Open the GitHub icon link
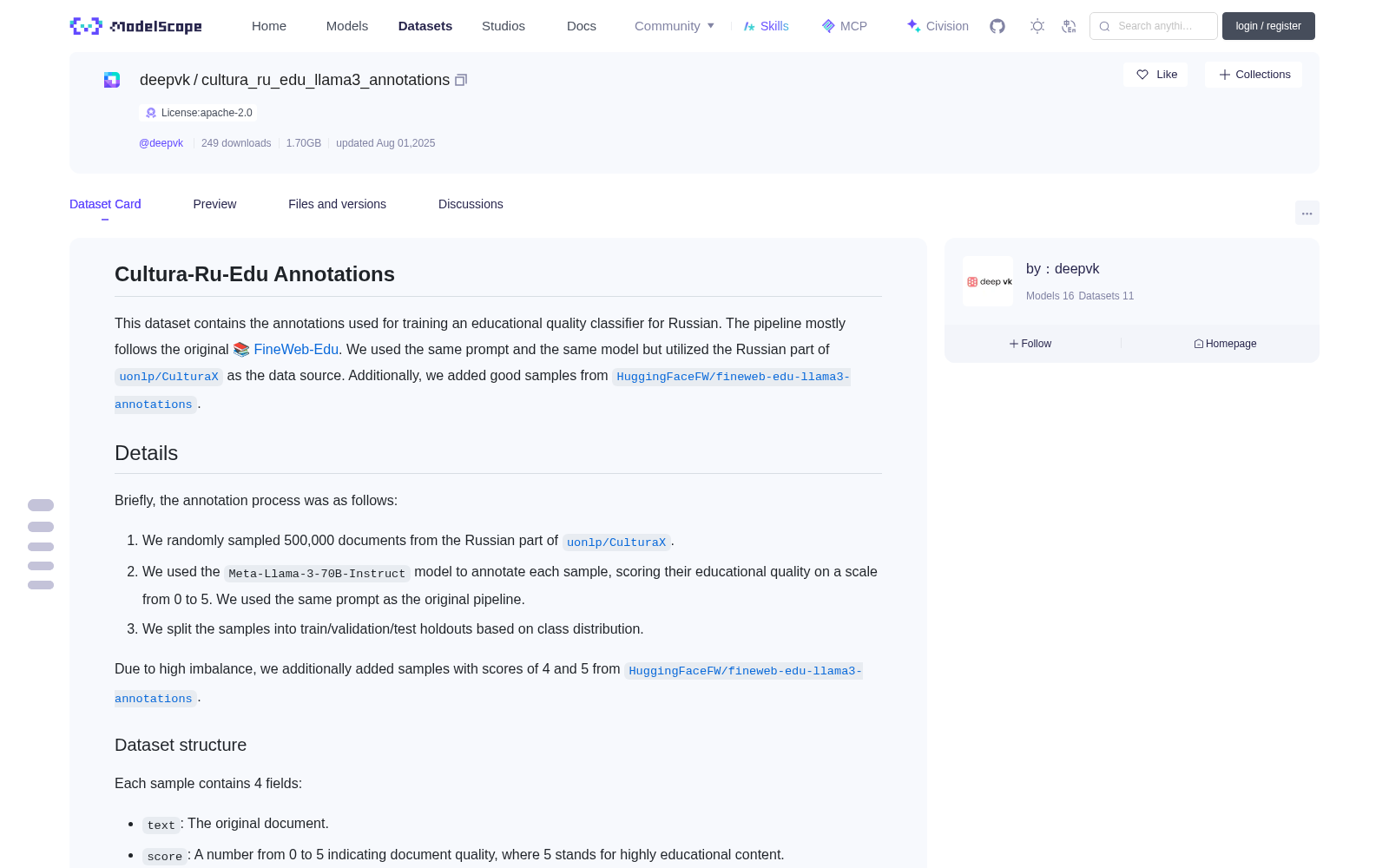Image resolution: width=1389 pixels, height=868 pixels. 997,26
